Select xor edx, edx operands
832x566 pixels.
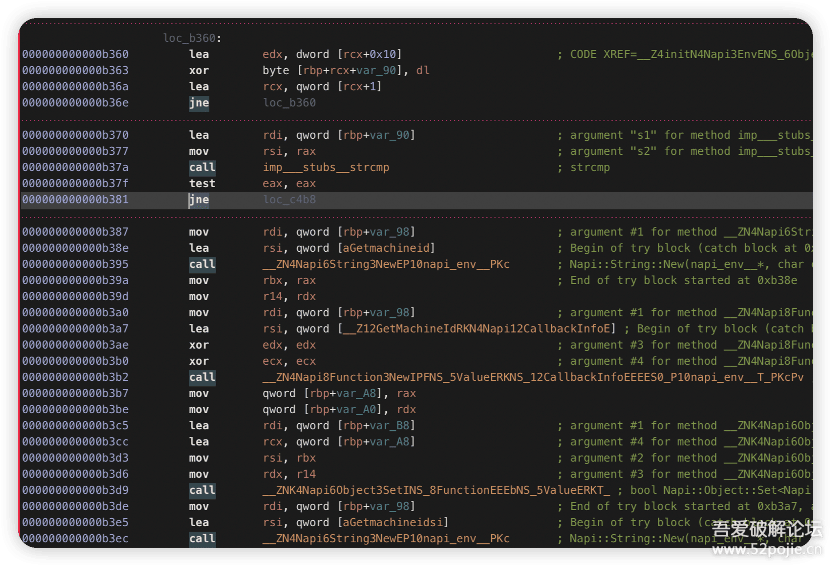pyautogui.click(x=289, y=345)
